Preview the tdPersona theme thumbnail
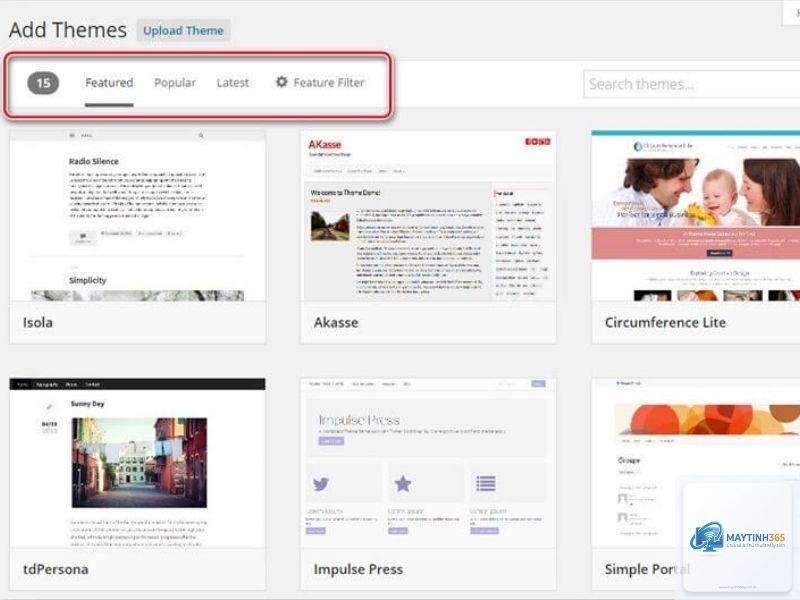The height and width of the screenshot is (600, 800). point(137,463)
